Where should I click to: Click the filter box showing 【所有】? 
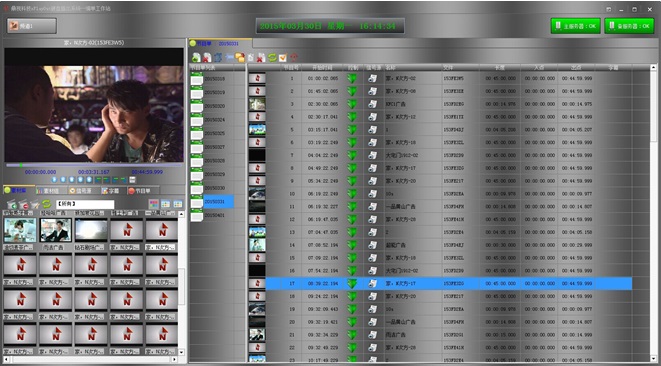85,205
